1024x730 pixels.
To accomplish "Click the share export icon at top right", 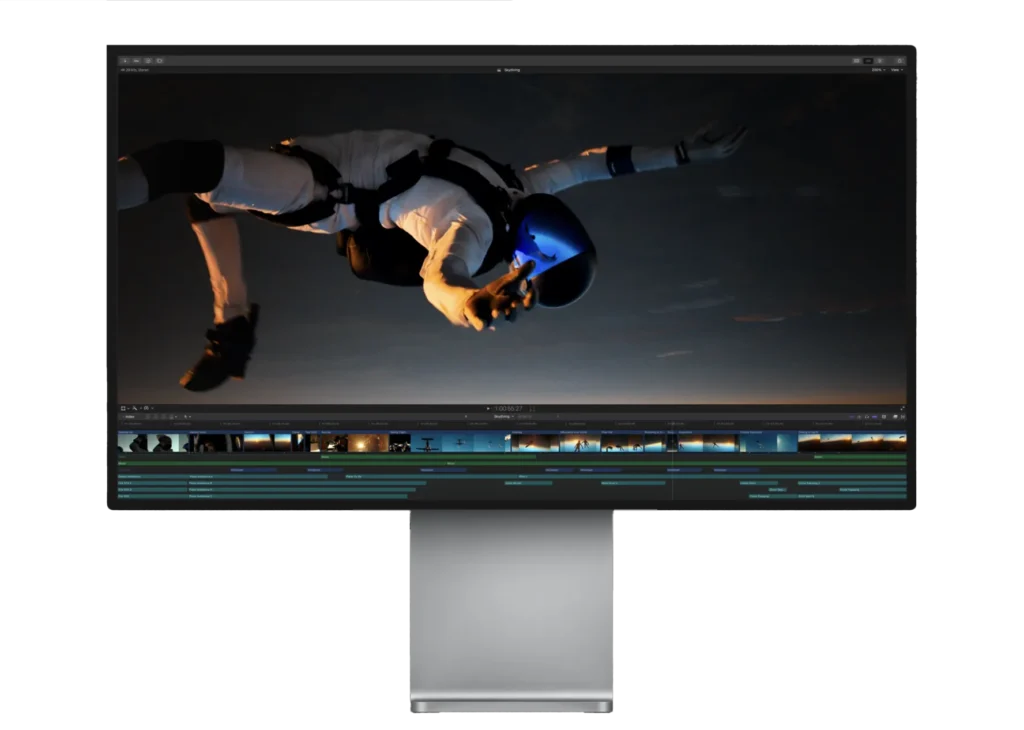I will [899, 61].
